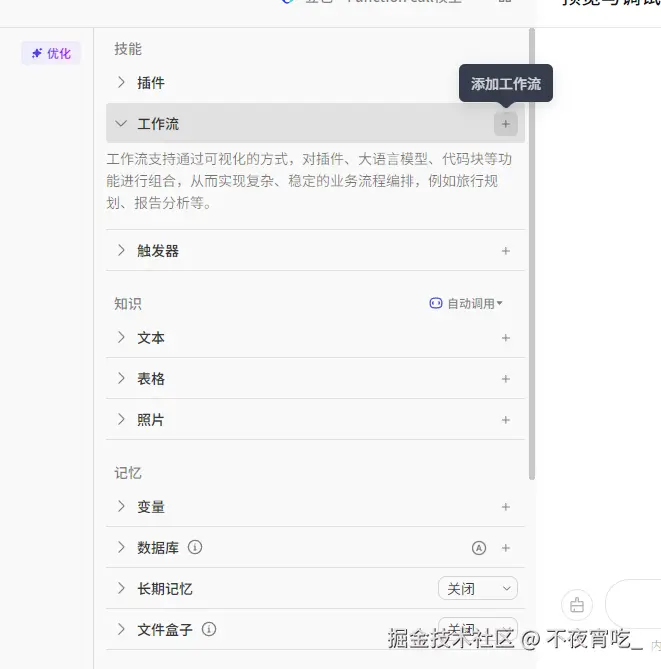Click the 技能 section heading
Viewport: 661px width, 669px height.
[x=128, y=49]
